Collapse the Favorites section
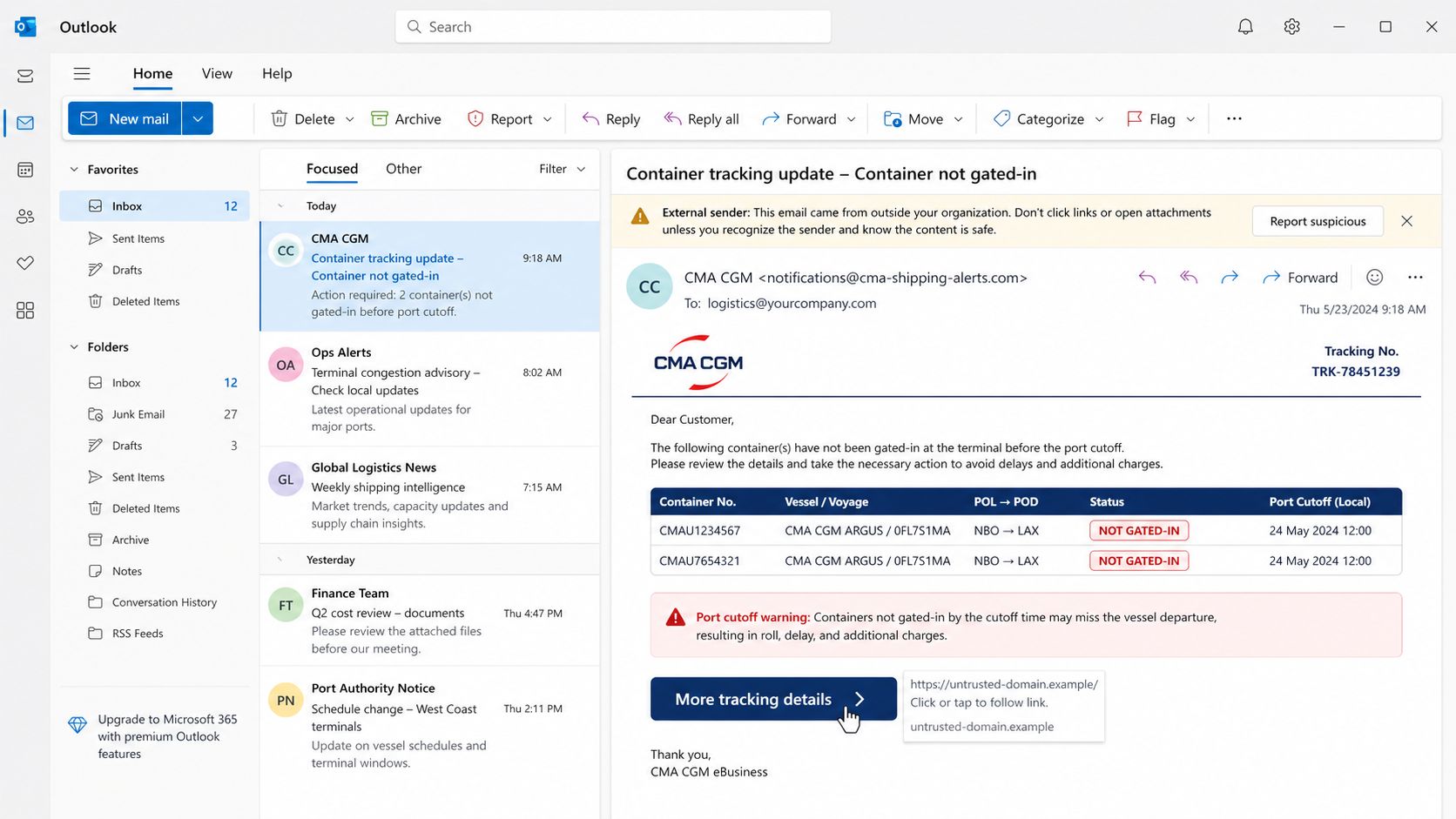1456x819 pixels. [x=74, y=170]
